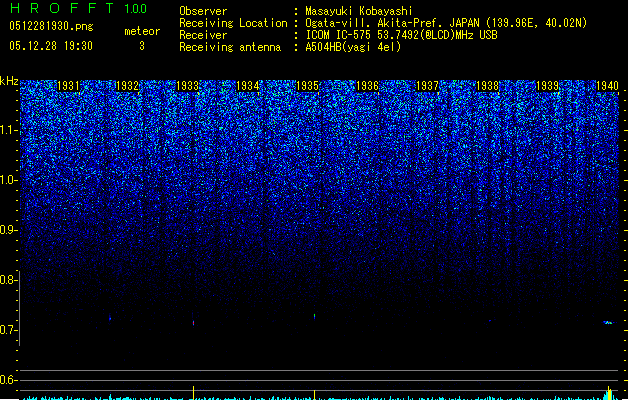629x400 pixels.
Task: Click the 1936 time marker
Action: tap(367, 86)
